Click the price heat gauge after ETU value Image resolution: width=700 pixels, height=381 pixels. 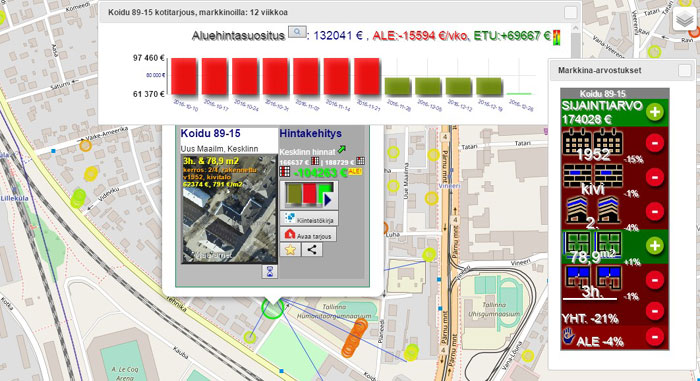557,37
